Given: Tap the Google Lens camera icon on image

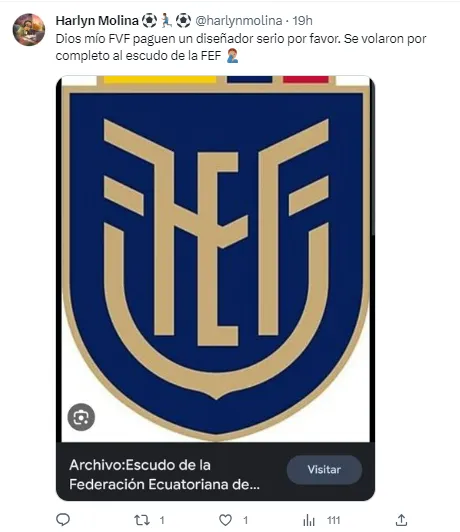Looking at the screenshot, I should click(x=81, y=417).
